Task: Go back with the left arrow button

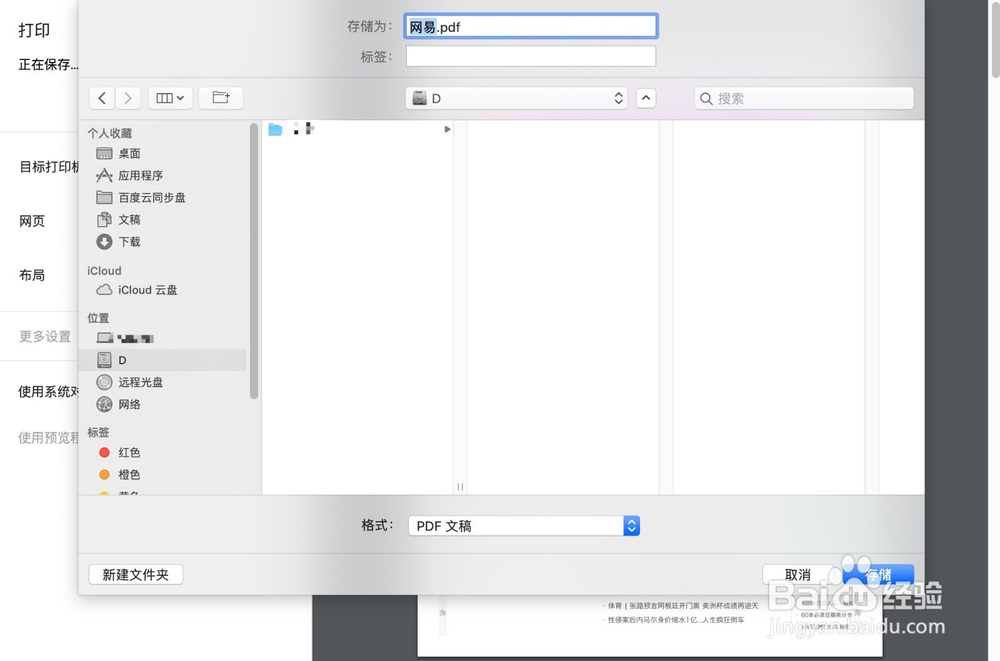Action: [x=101, y=98]
